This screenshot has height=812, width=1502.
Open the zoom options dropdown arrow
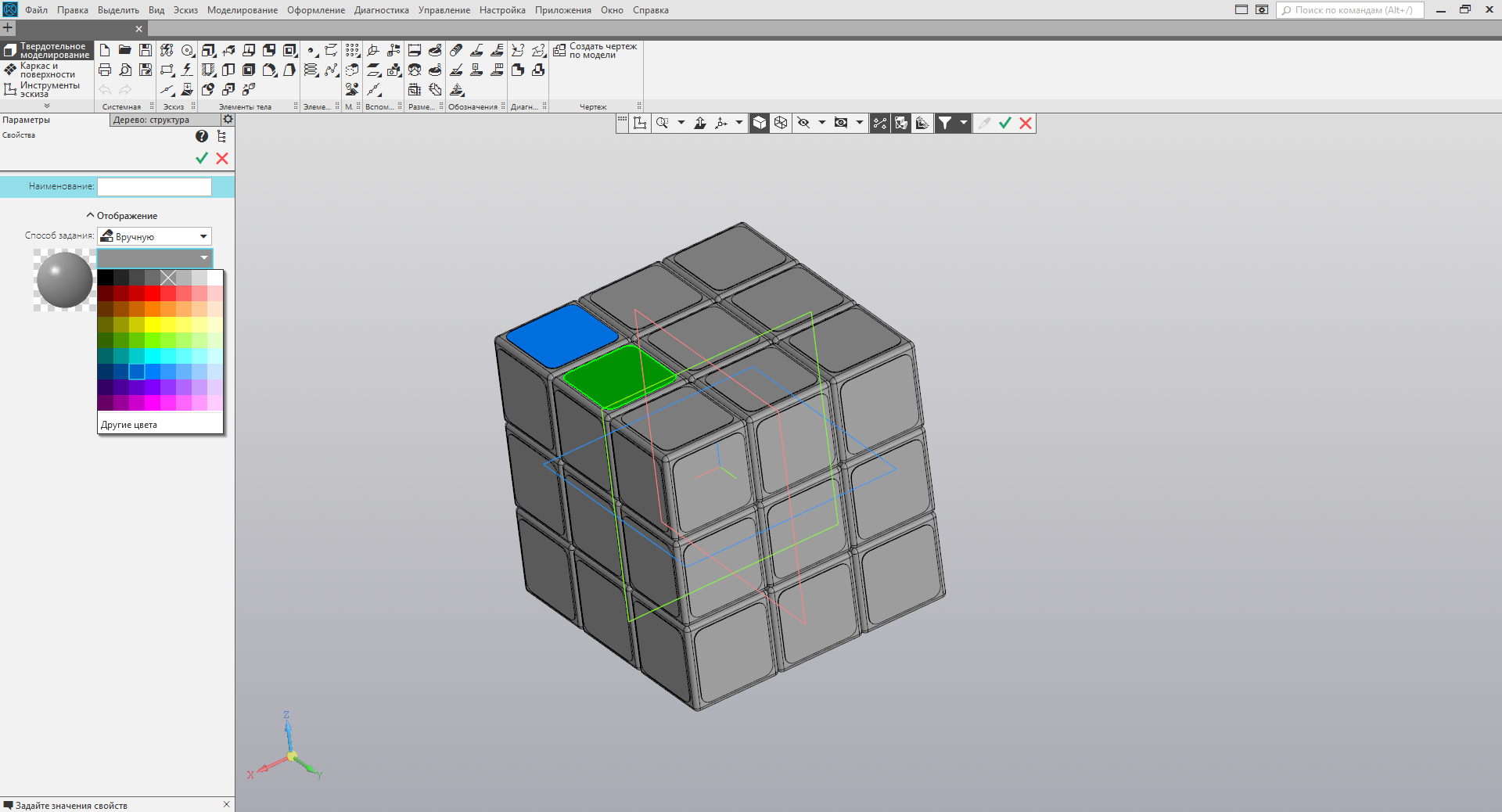point(681,123)
